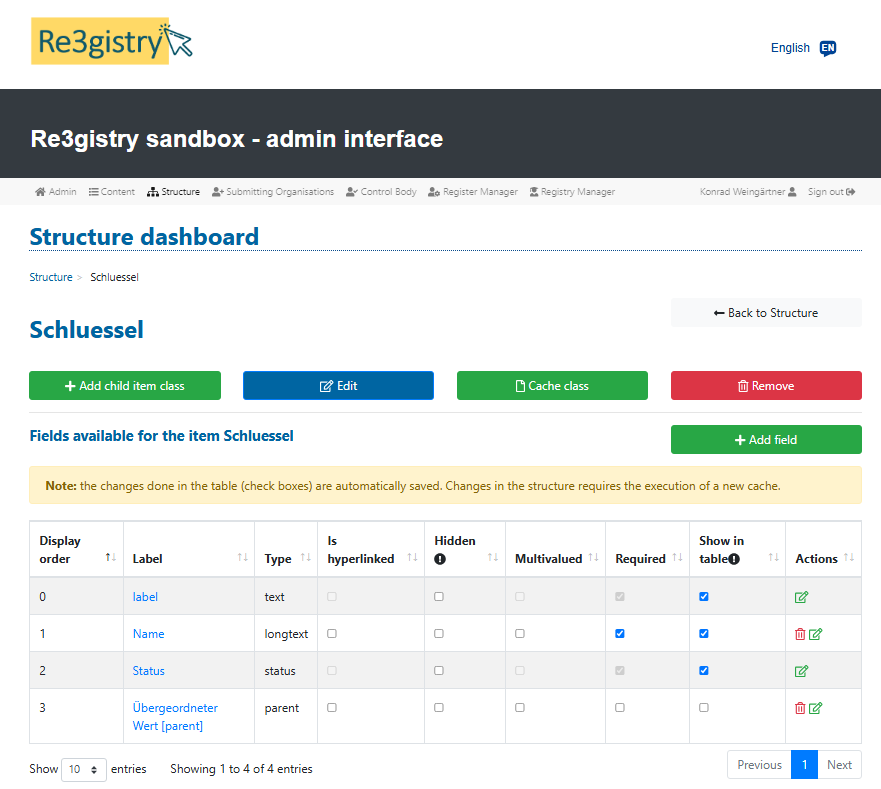Open the Registry Manager menu item
The width and height of the screenshot is (881, 789).
point(571,192)
